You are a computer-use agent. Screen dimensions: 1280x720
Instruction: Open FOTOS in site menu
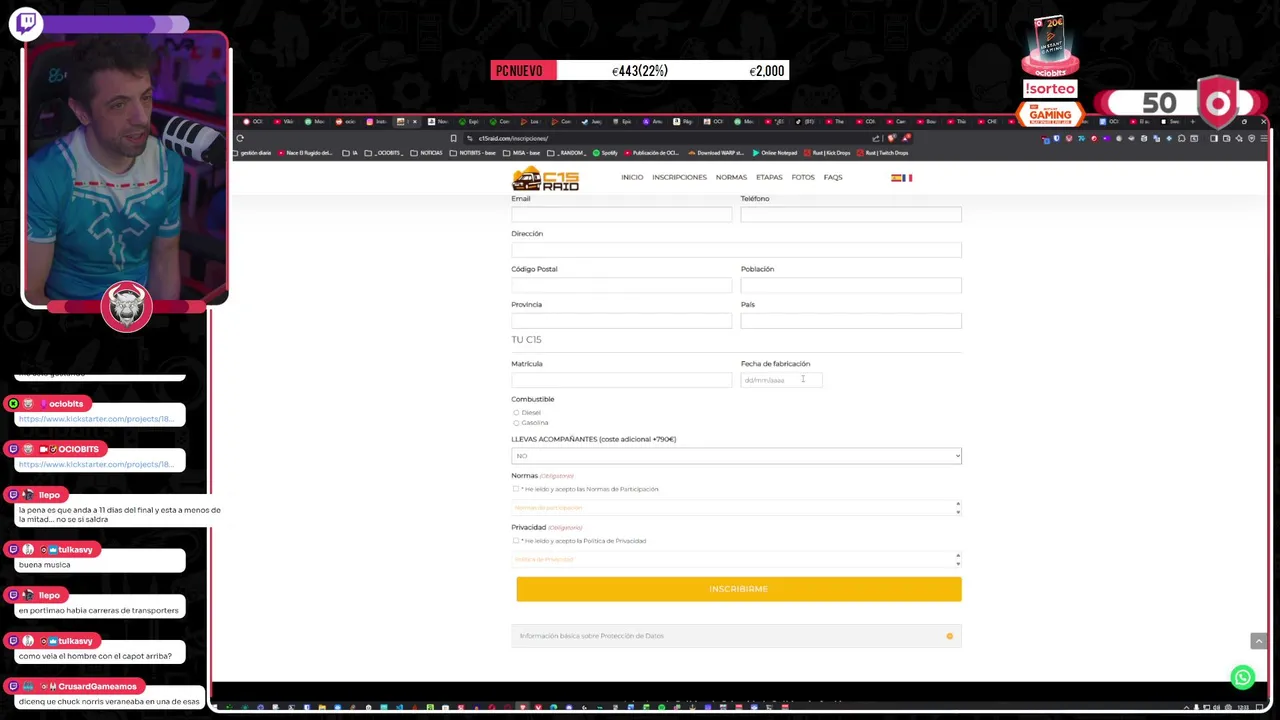(x=803, y=178)
